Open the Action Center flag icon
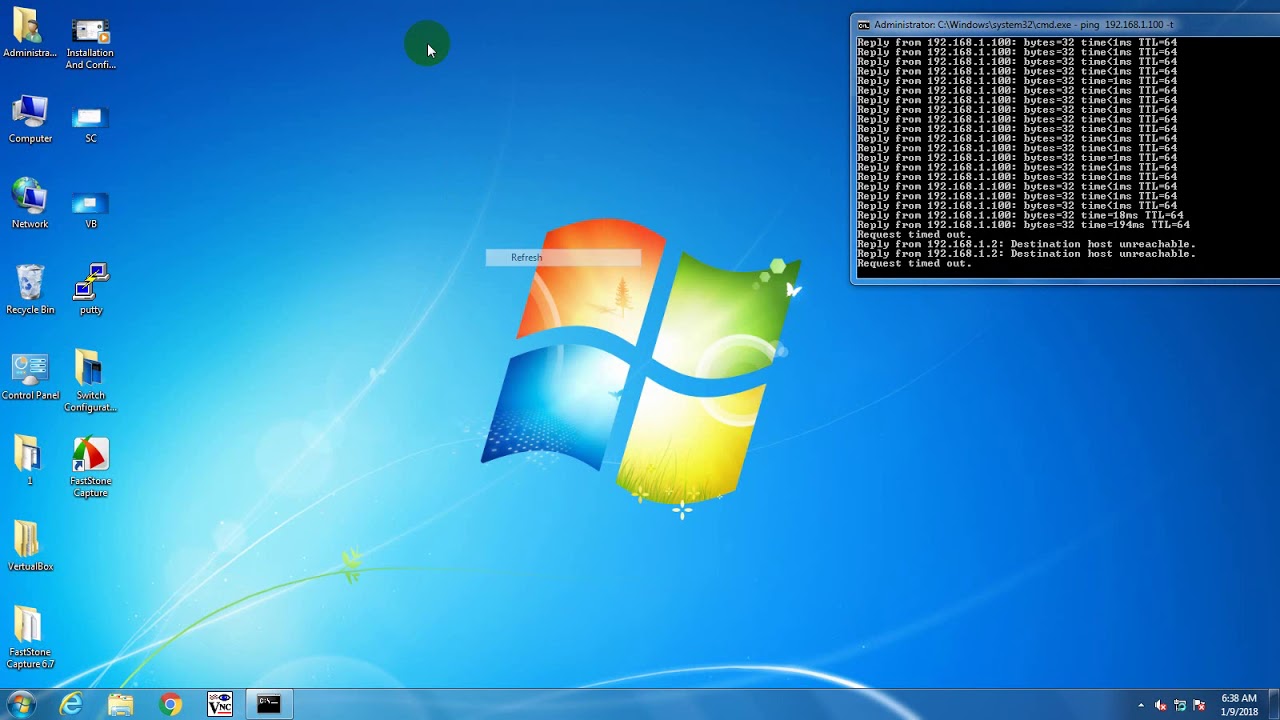The height and width of the screenshot is (720, 1280). (1198, 706)
